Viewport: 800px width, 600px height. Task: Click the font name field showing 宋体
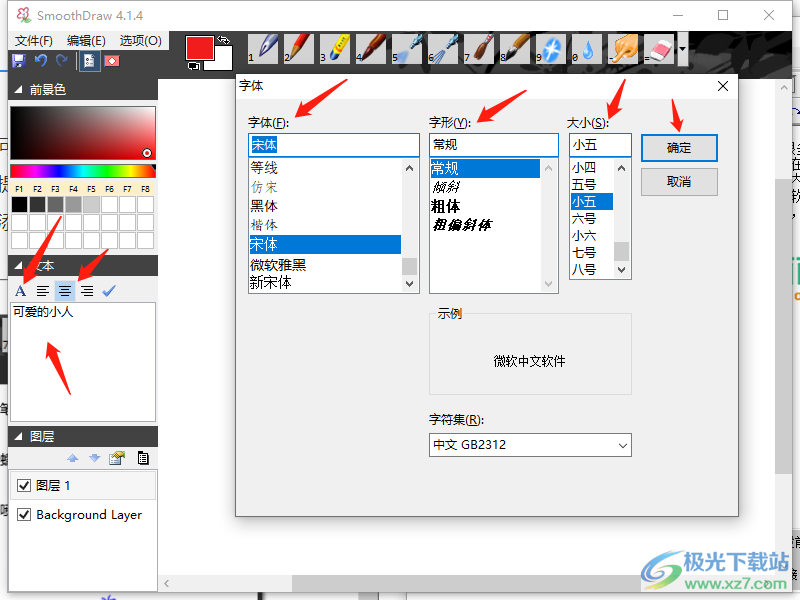click(x=334, y=145)
